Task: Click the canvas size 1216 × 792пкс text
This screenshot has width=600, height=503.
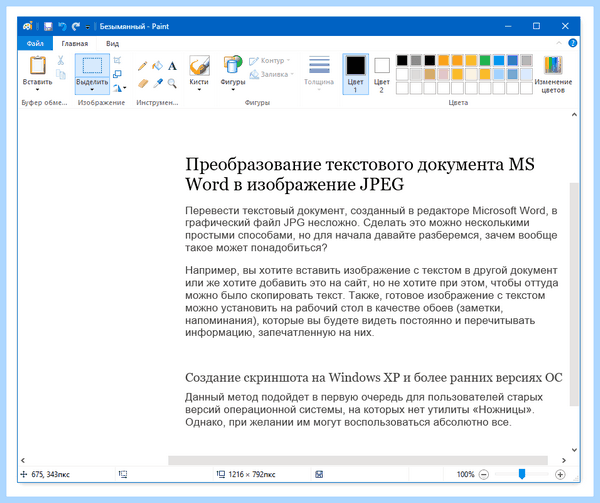Action: [252, 474]
